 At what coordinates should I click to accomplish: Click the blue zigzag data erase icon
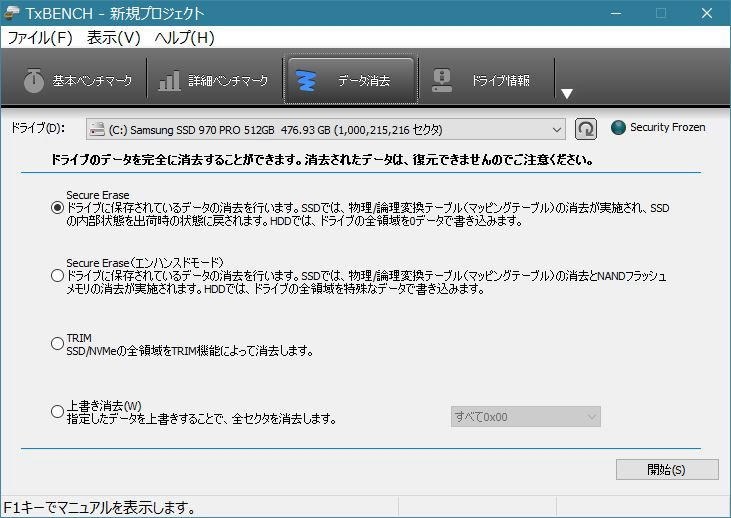click(306, 81)
